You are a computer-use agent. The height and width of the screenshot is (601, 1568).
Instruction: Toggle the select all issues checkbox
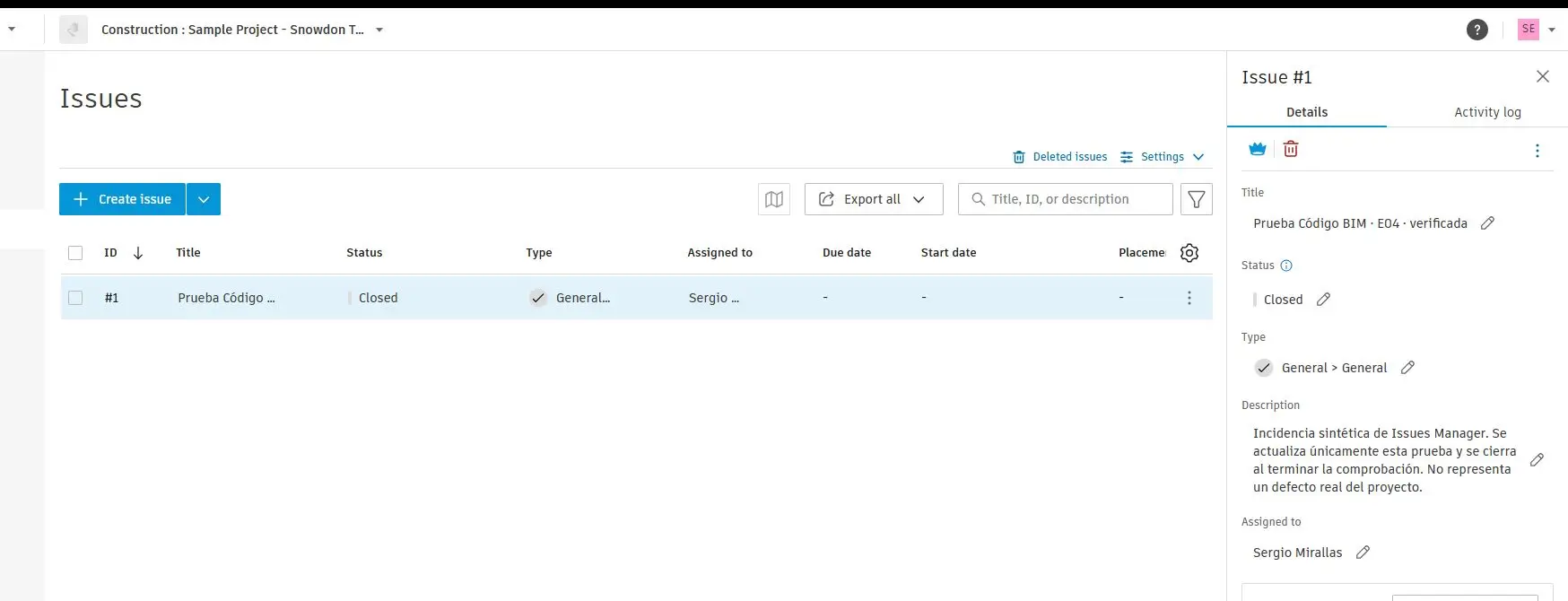75,253
